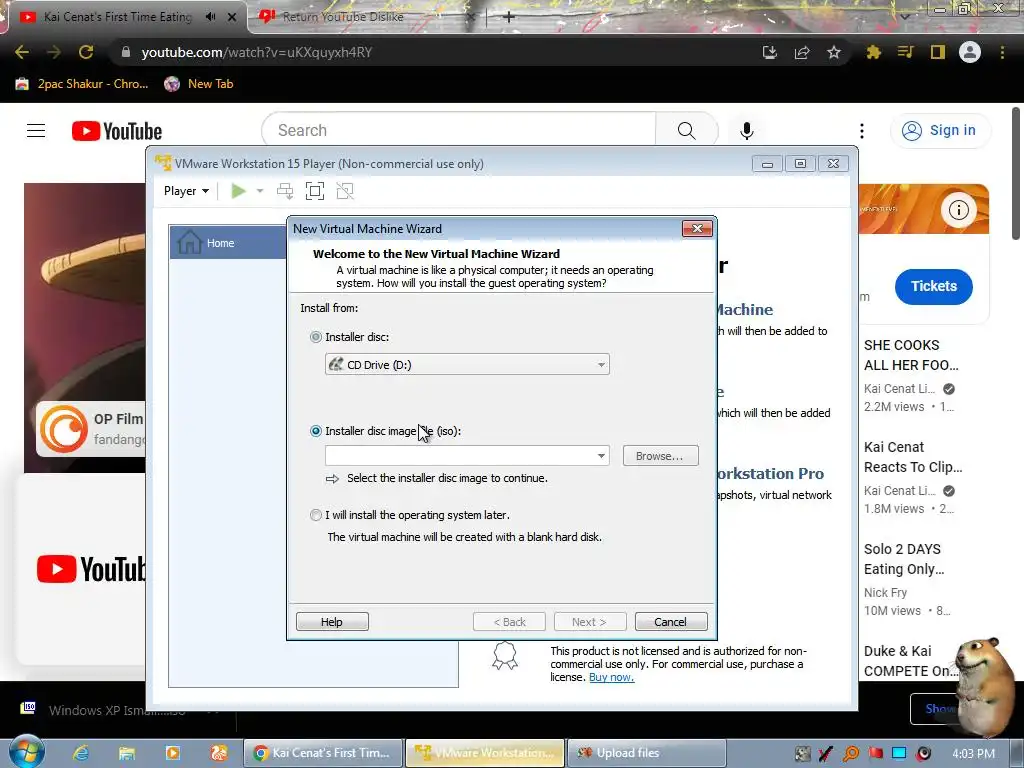Go back with browser back arrow
The width and height of the screenshot is (1024, 768).
(x=22, y=52)
